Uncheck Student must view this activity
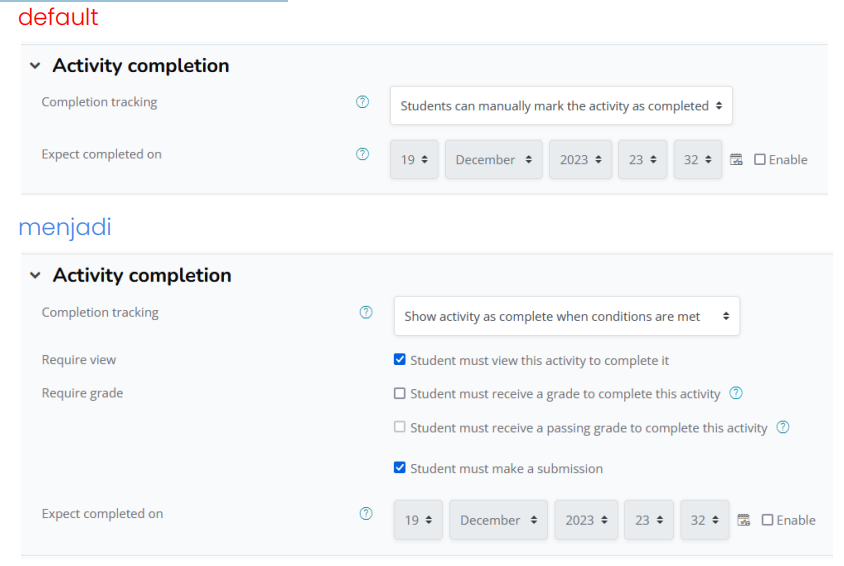The image size is (844, 566). 400,360
